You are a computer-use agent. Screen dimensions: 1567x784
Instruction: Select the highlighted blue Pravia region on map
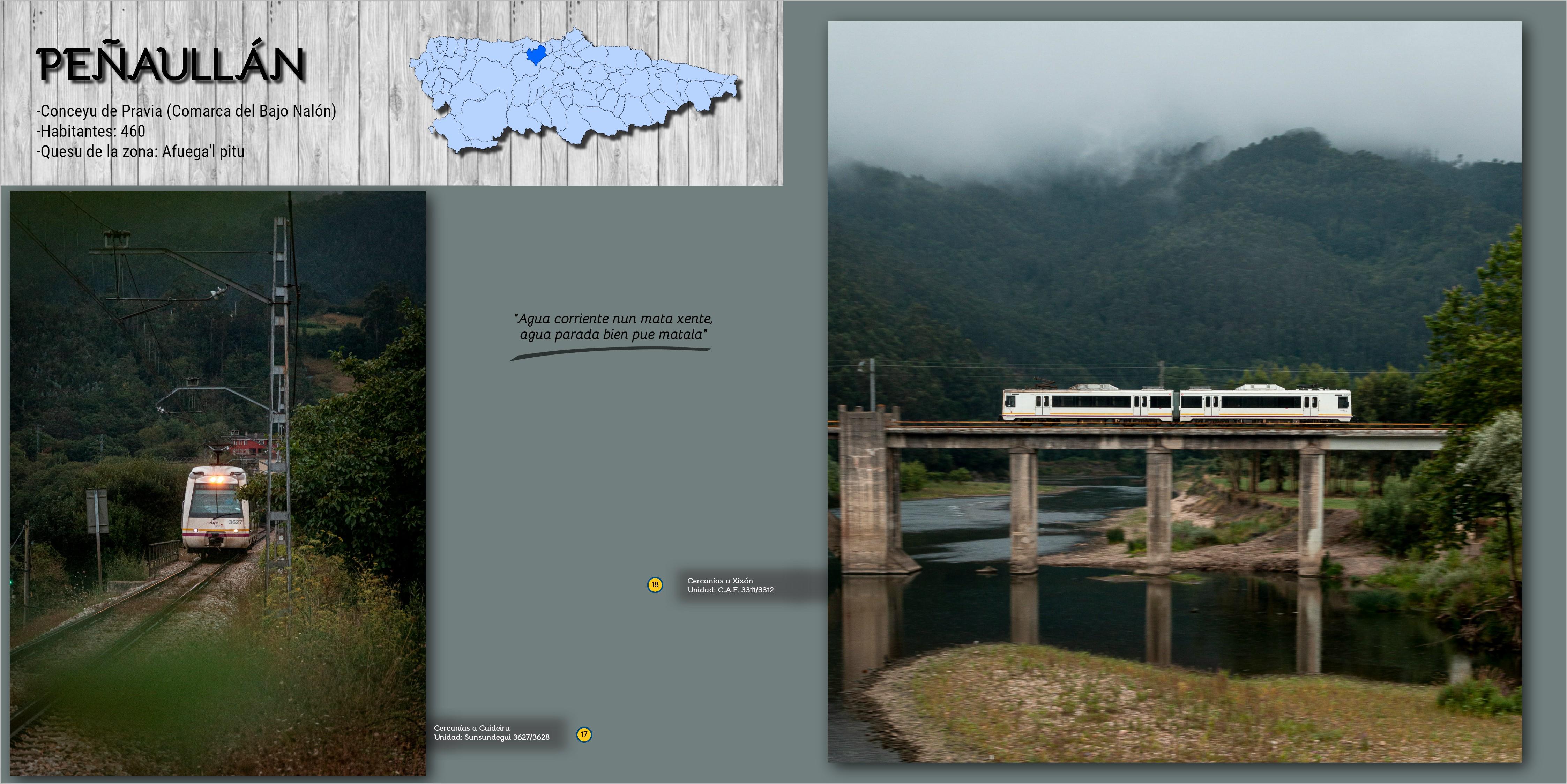coord(535,54)
